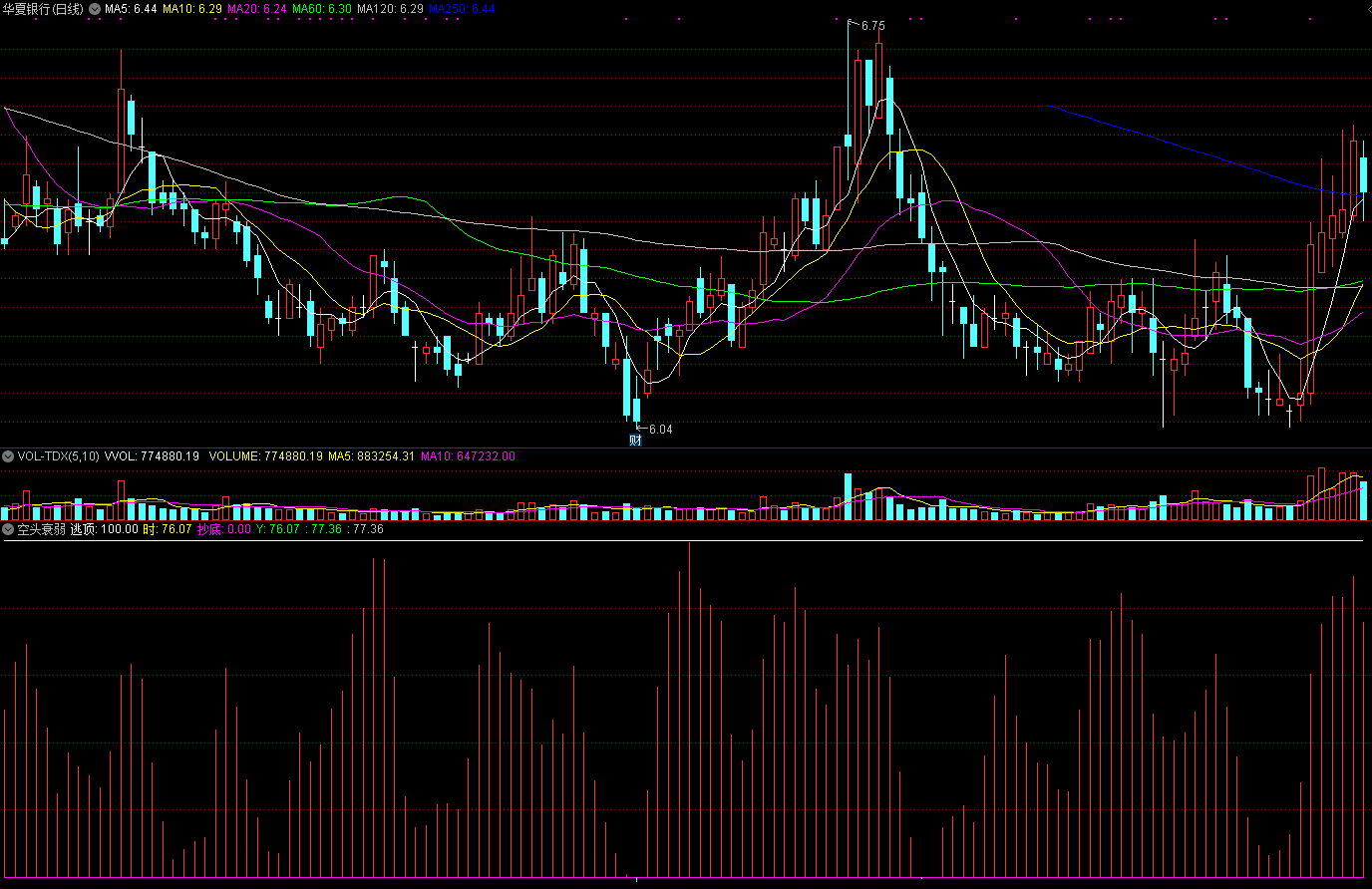This screenshot has height=889, width=1372.
Task: Click the volume panel's magenta MA10 label
Action: click(x=468, y=456)
